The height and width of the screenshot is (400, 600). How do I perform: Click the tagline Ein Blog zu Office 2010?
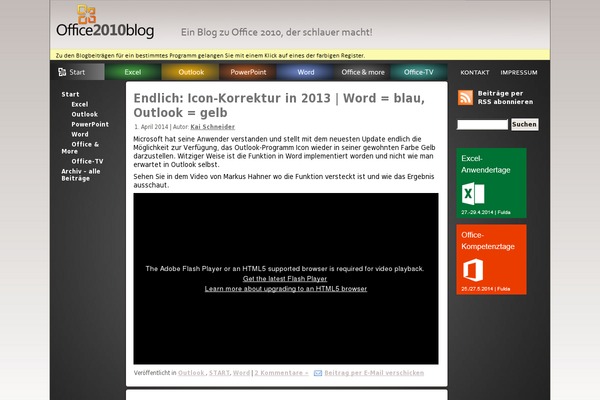coord(277,32)
